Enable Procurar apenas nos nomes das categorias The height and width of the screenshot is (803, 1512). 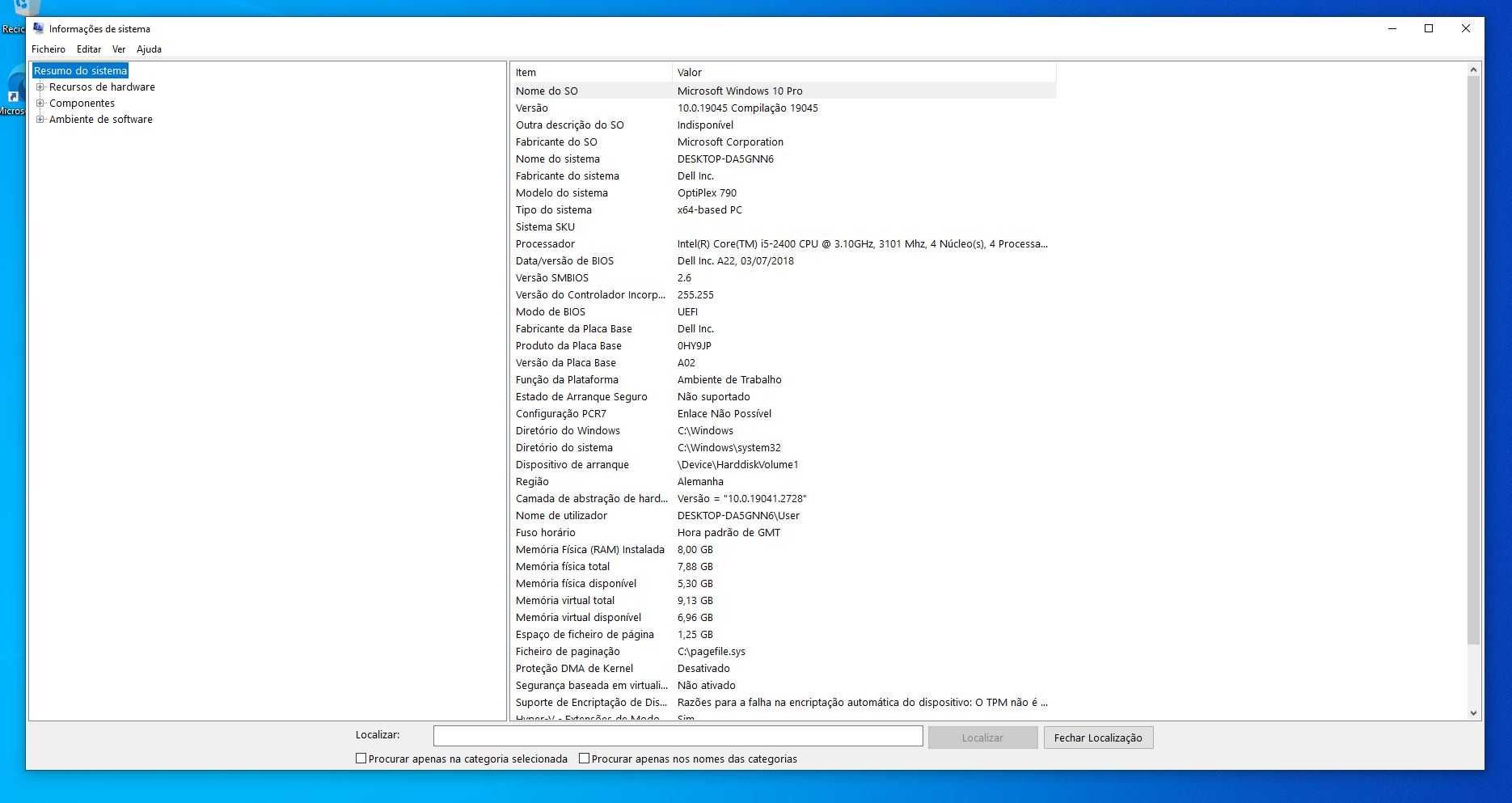point(584,759)
